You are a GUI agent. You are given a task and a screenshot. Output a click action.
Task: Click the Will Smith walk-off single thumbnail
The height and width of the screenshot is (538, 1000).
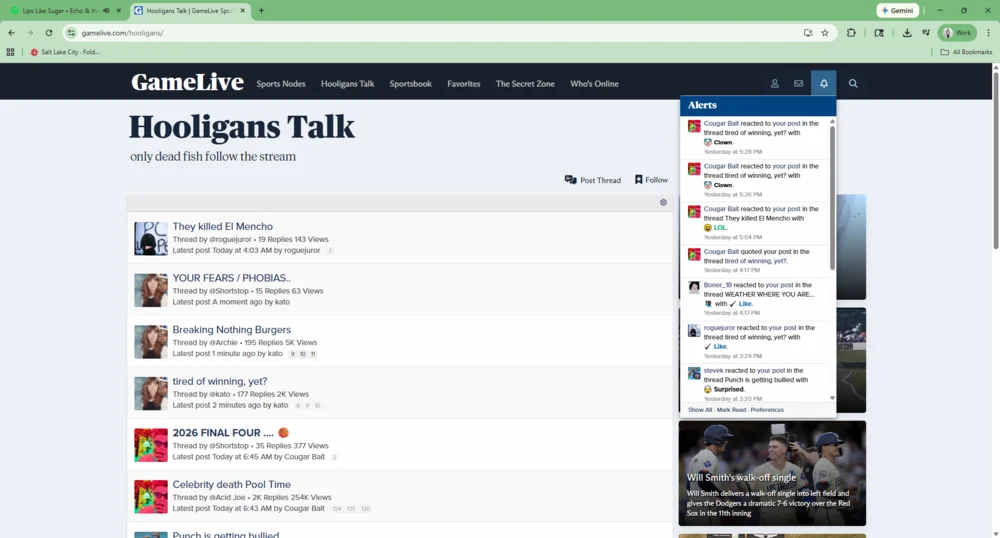click(772, 472)
